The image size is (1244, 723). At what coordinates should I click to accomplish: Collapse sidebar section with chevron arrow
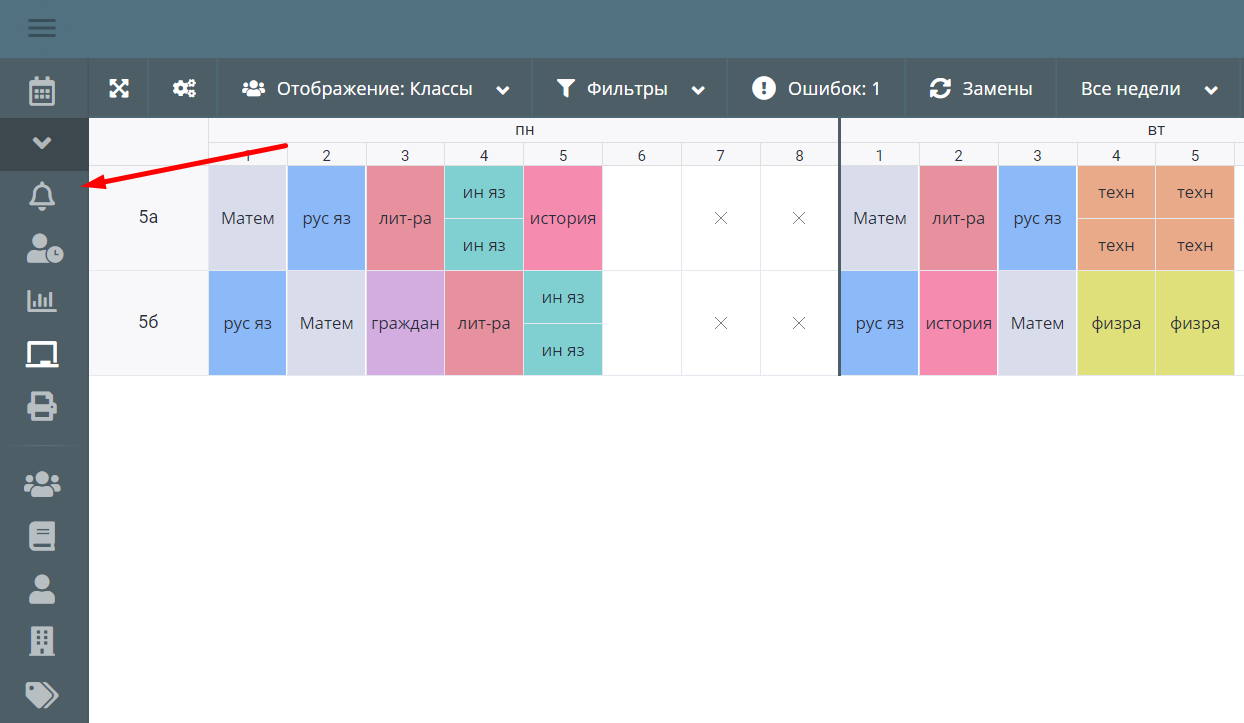[42, 143]
